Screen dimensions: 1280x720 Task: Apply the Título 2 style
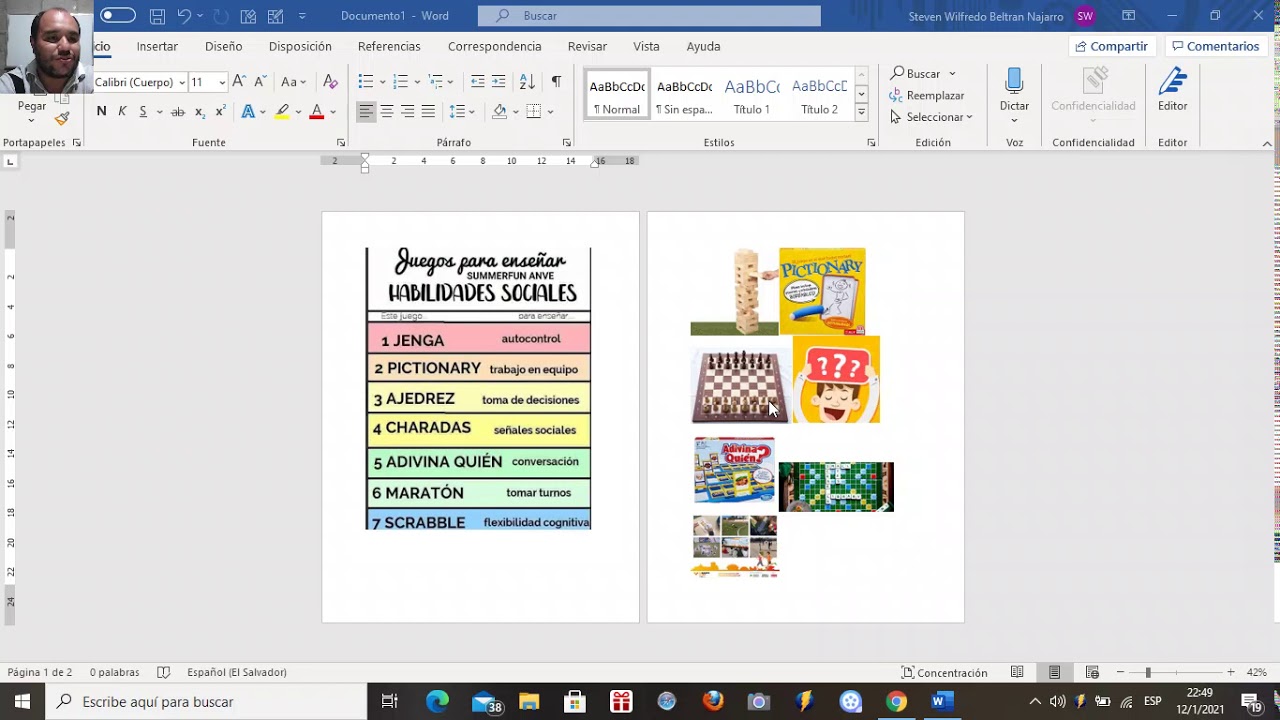click(x=819, y=95)
